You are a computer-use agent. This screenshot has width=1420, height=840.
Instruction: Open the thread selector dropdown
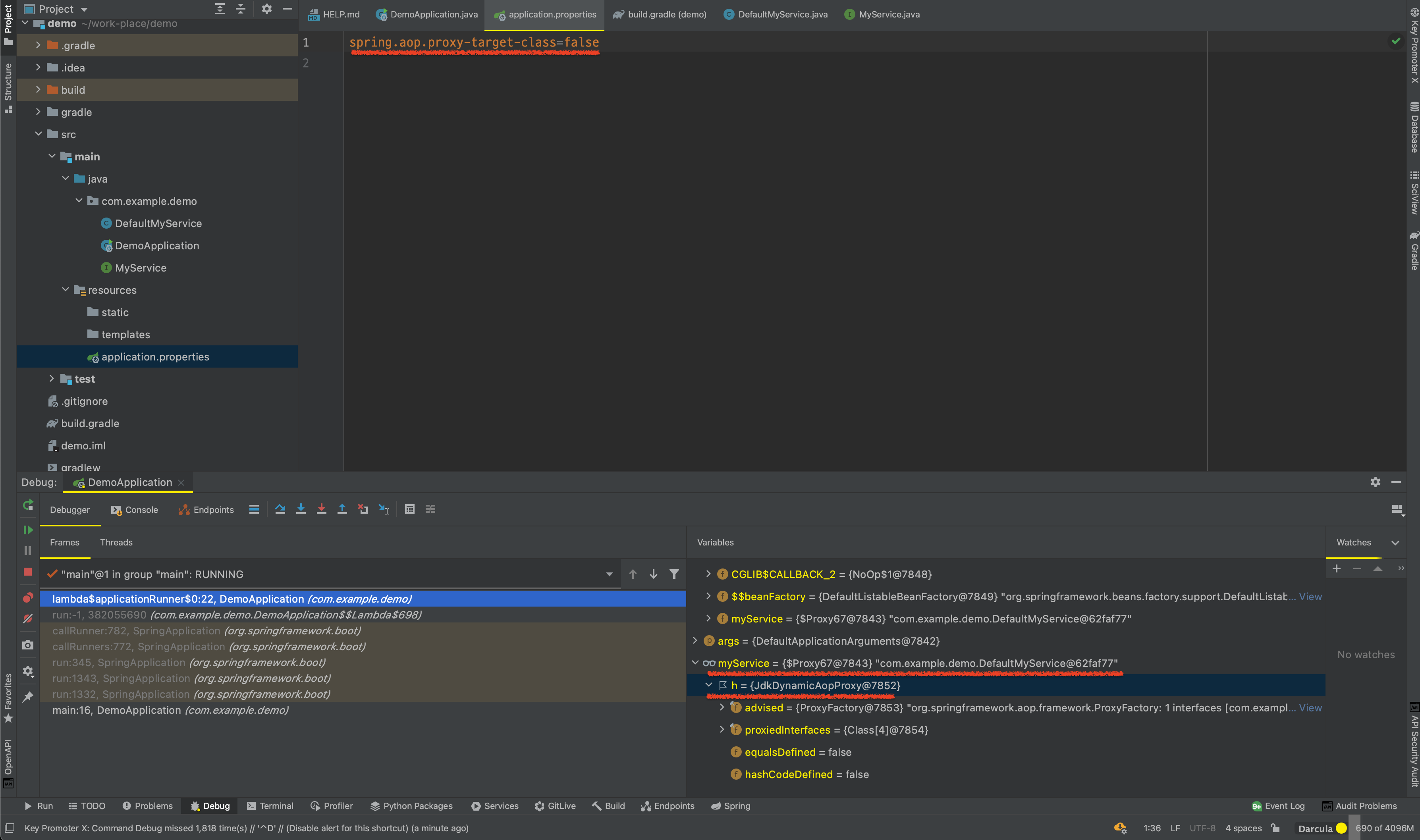click(609, 574)
